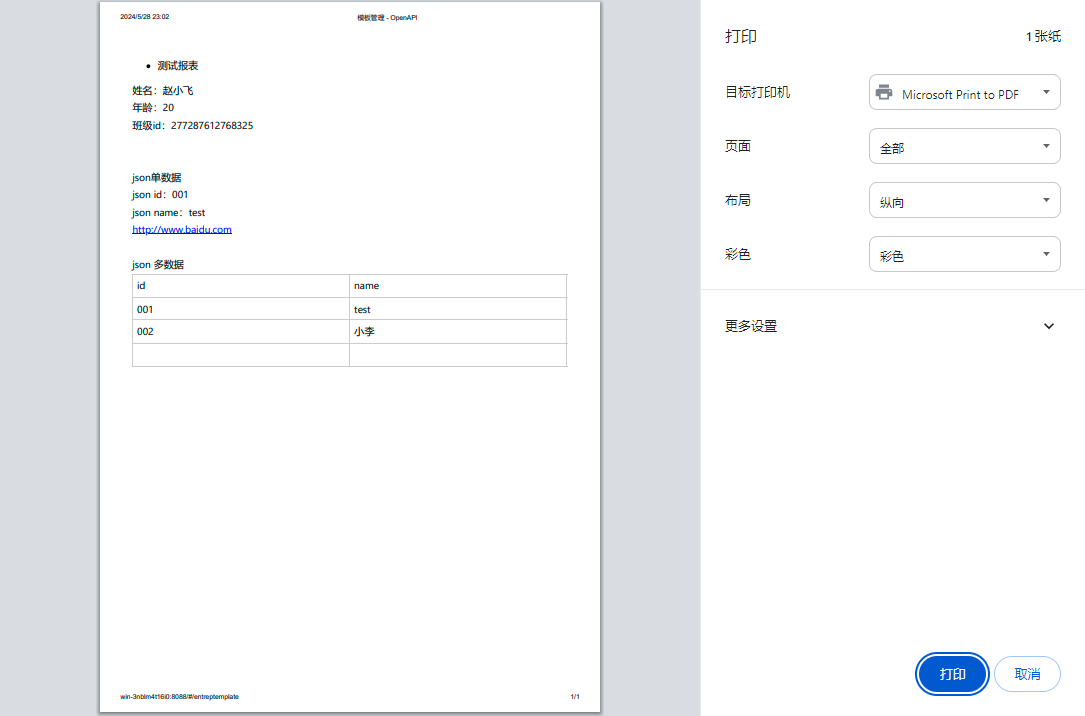Click the footer URL text at page bottom
This screenshot has height=716, width=1085.
[x=180, y=696]
